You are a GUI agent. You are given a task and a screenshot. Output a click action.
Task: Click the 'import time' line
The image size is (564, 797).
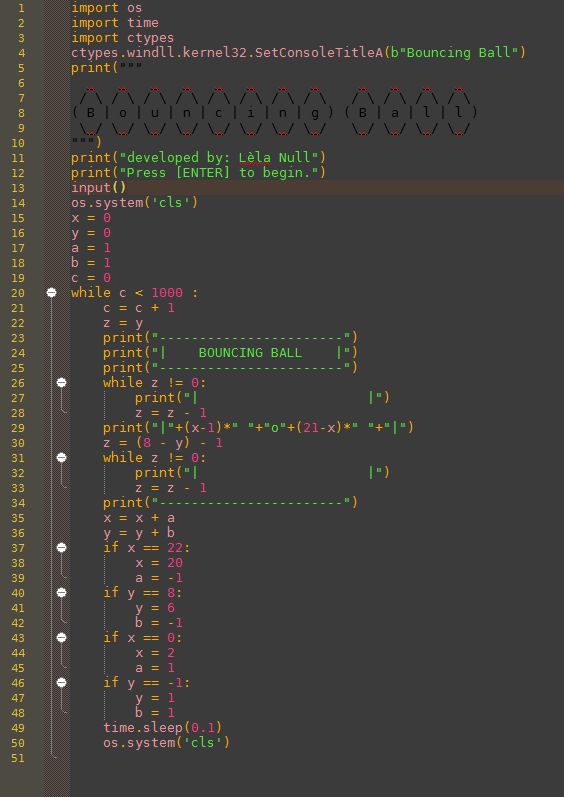tap(115, 23)
